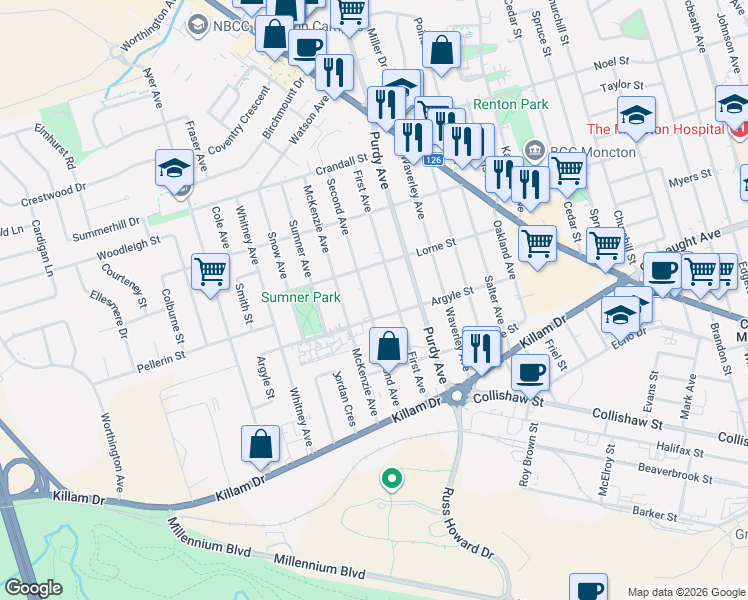This screenshot has height=600, width=748.
Task: Open the Google logo link
Action: click(34, 588)
